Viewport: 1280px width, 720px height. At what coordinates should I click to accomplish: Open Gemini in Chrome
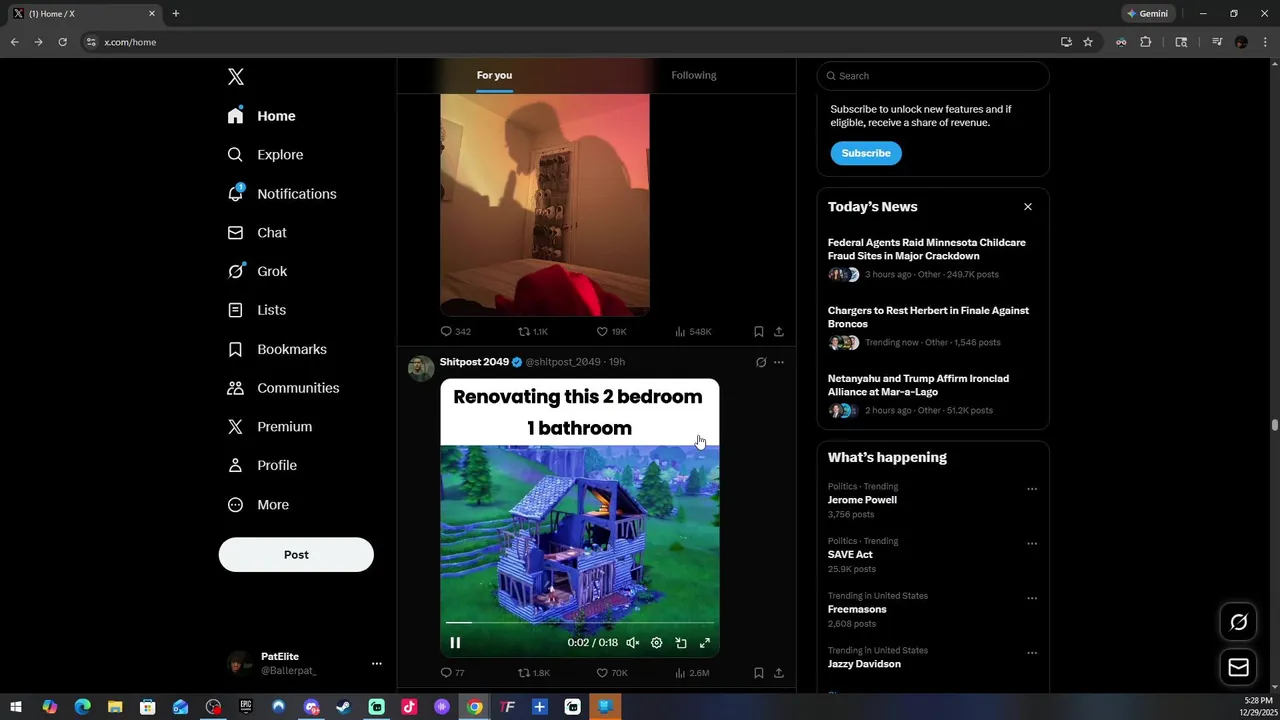tap(1148, 14)
